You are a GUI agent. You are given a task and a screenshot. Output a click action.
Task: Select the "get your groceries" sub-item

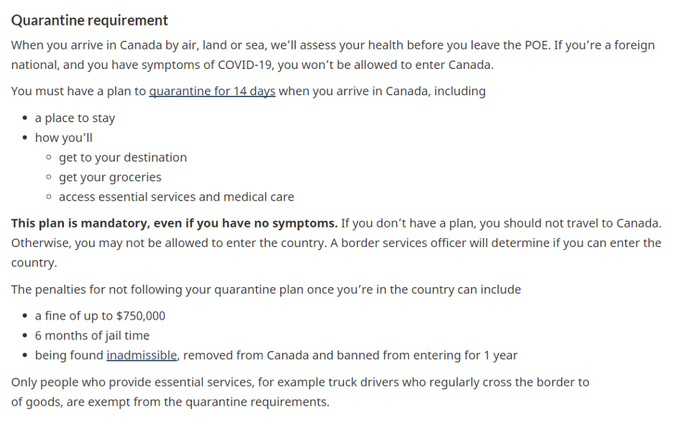110,177
